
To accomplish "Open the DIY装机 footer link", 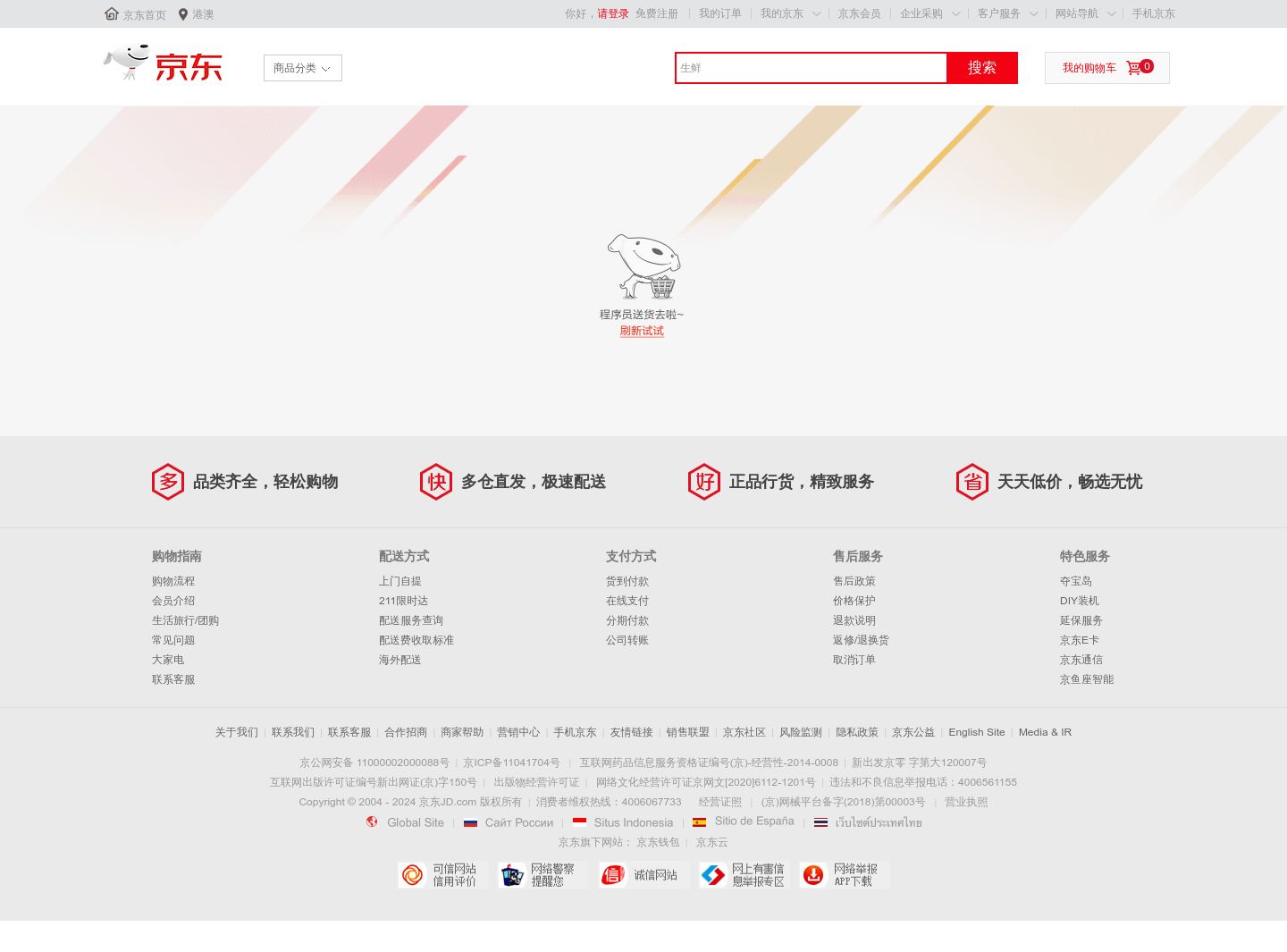I will point(1080,601).
